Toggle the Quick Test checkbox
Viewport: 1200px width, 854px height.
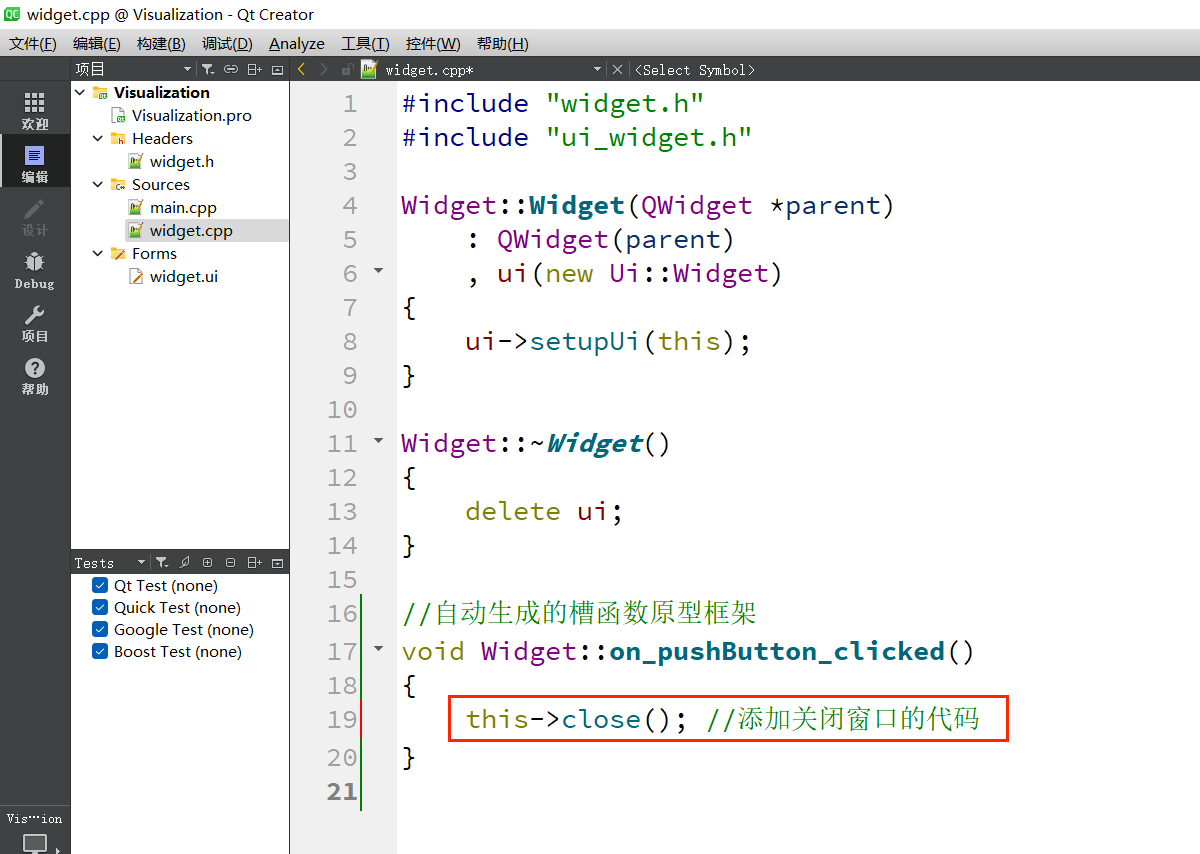(x=100, y=607)
